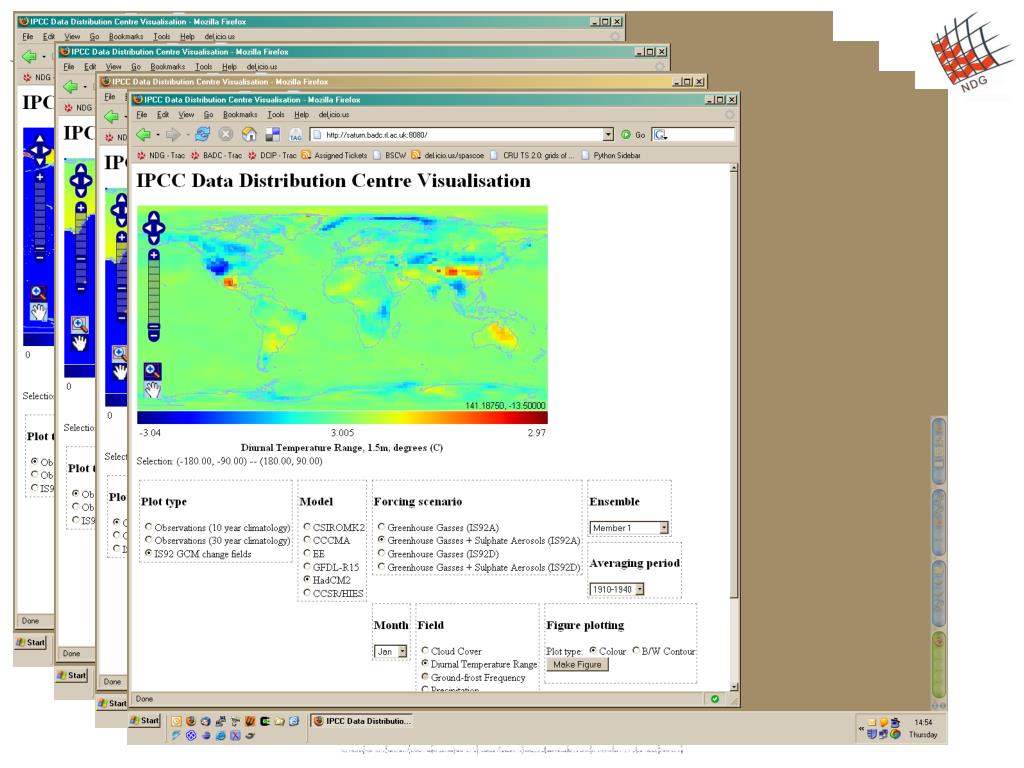Select the CSIROMK2 model option

[306, 526]
